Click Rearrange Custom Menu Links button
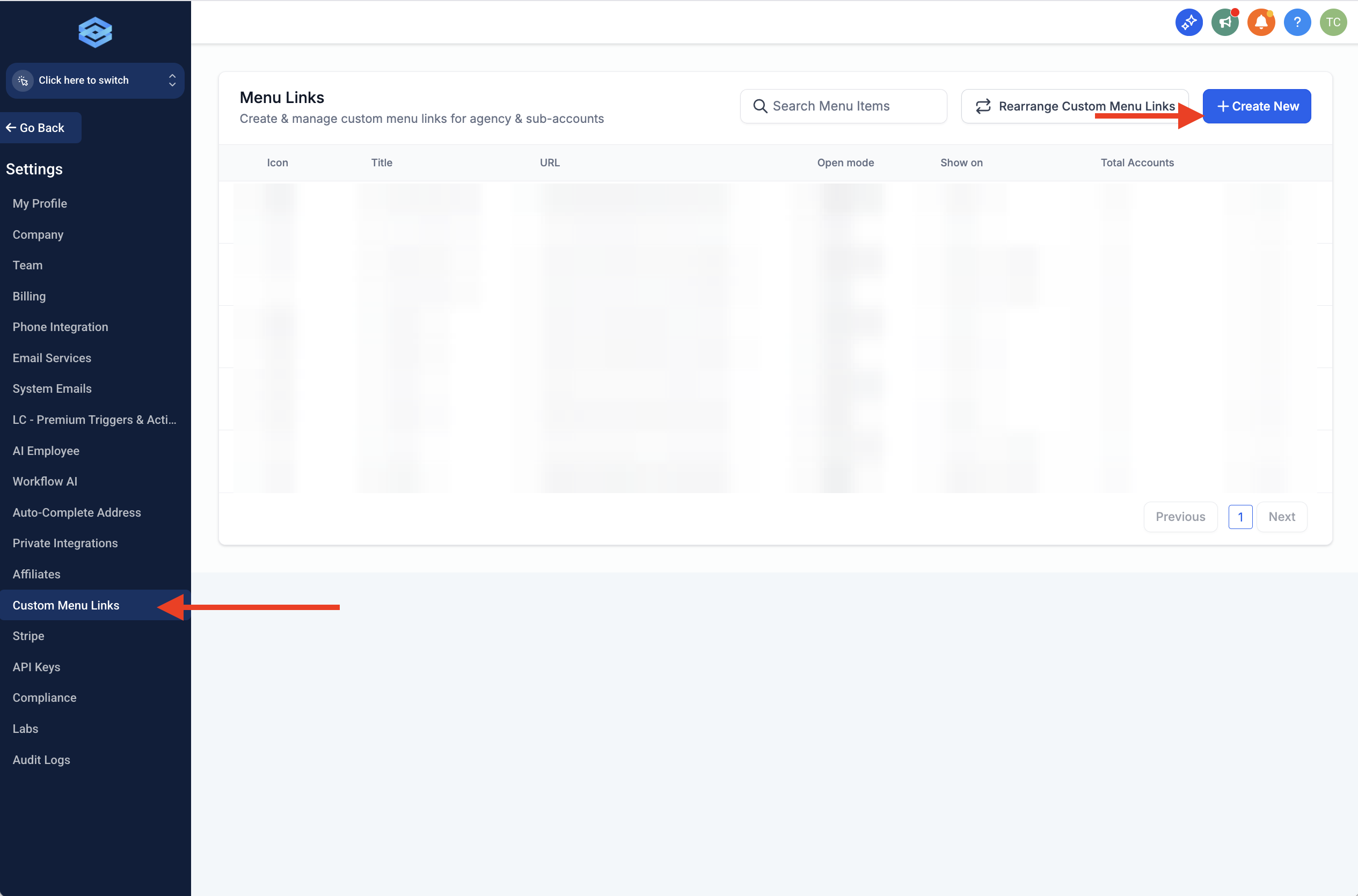 click(x=1075, y=106)
